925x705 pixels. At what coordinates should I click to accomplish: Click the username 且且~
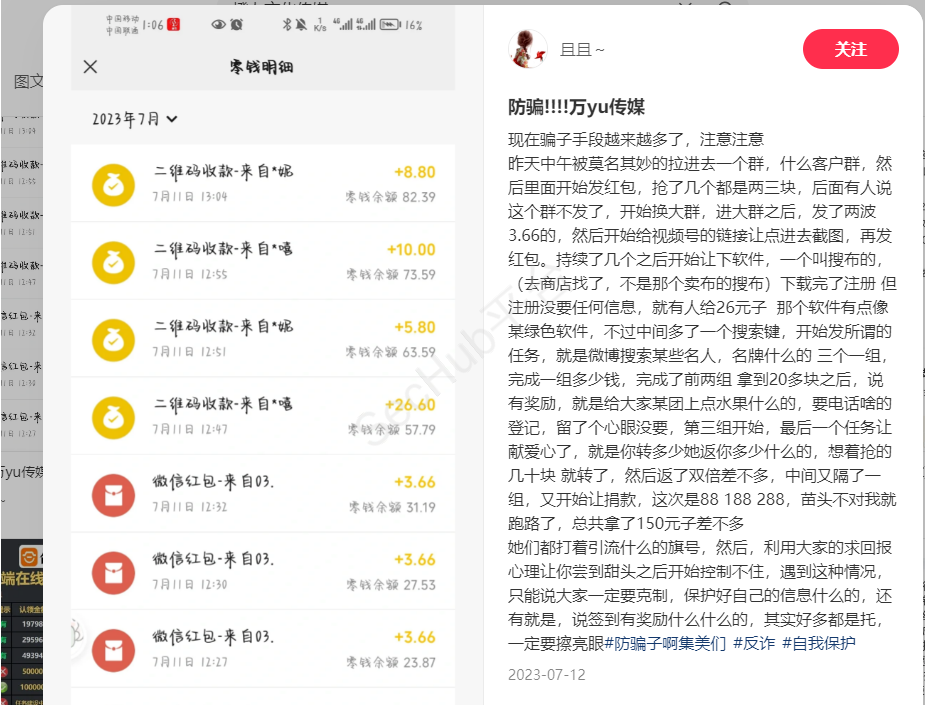[x=582, y=50]
